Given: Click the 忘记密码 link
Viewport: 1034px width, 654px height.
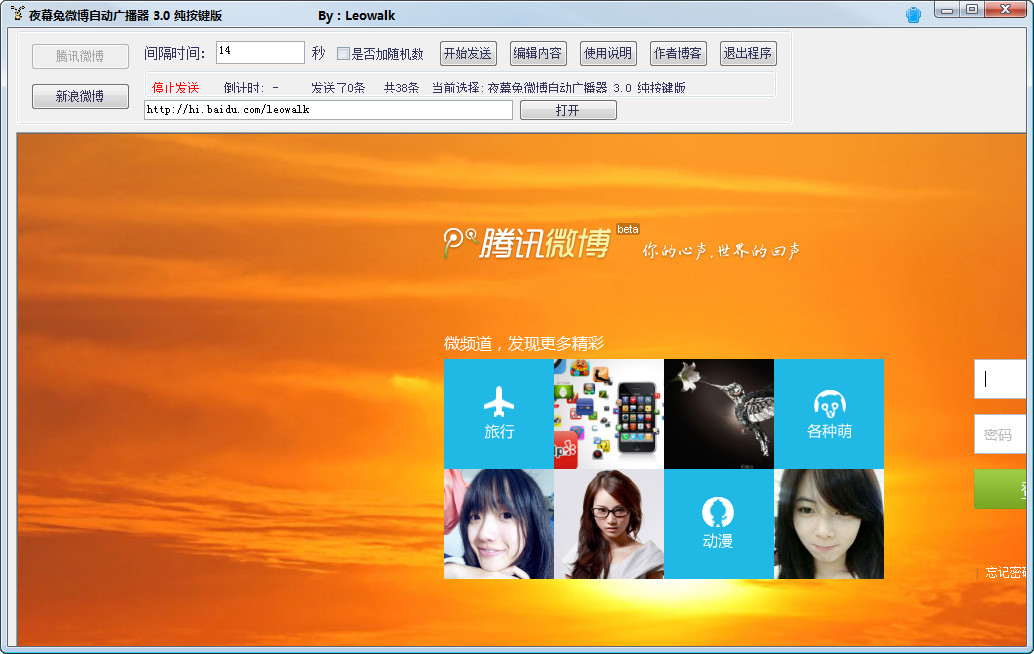Looking at the screenshot, I should click(x=1006, y=572).
